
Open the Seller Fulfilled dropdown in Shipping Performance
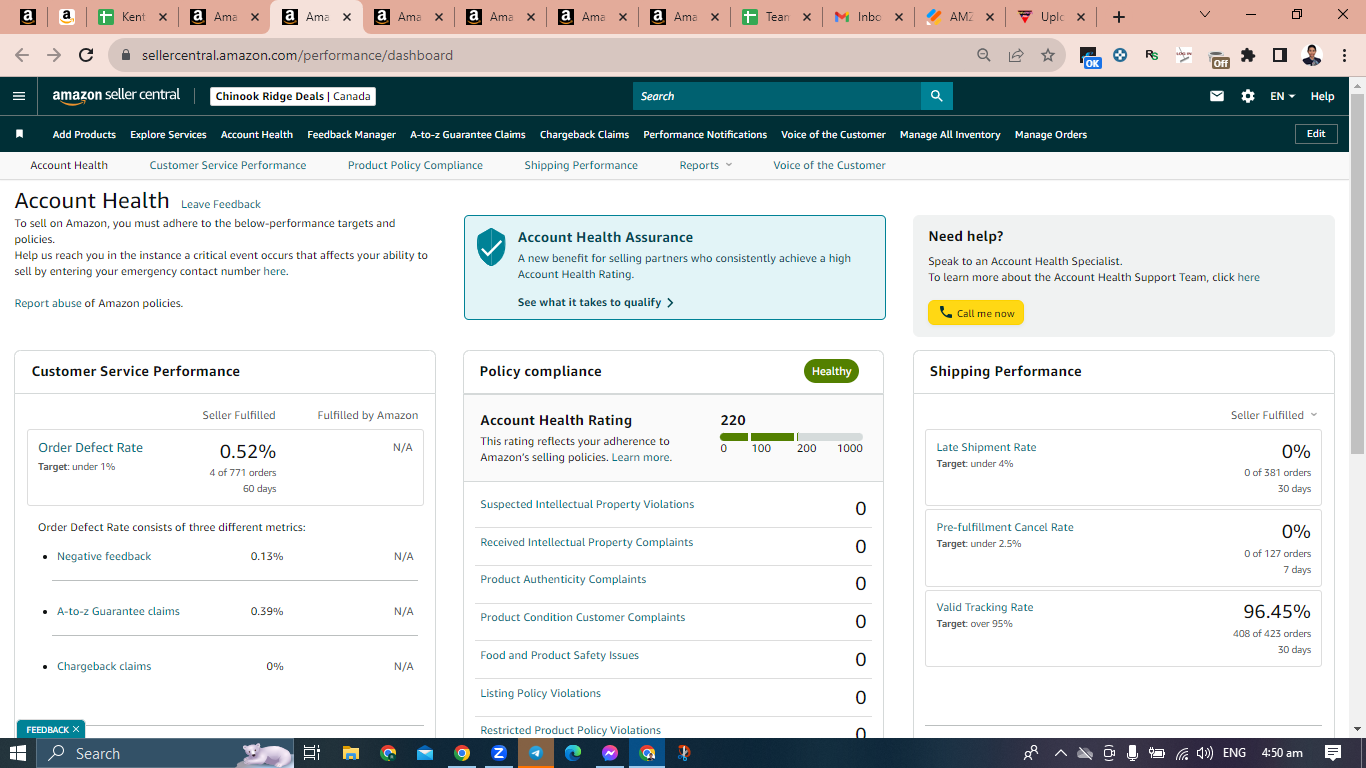point(1274,415)
